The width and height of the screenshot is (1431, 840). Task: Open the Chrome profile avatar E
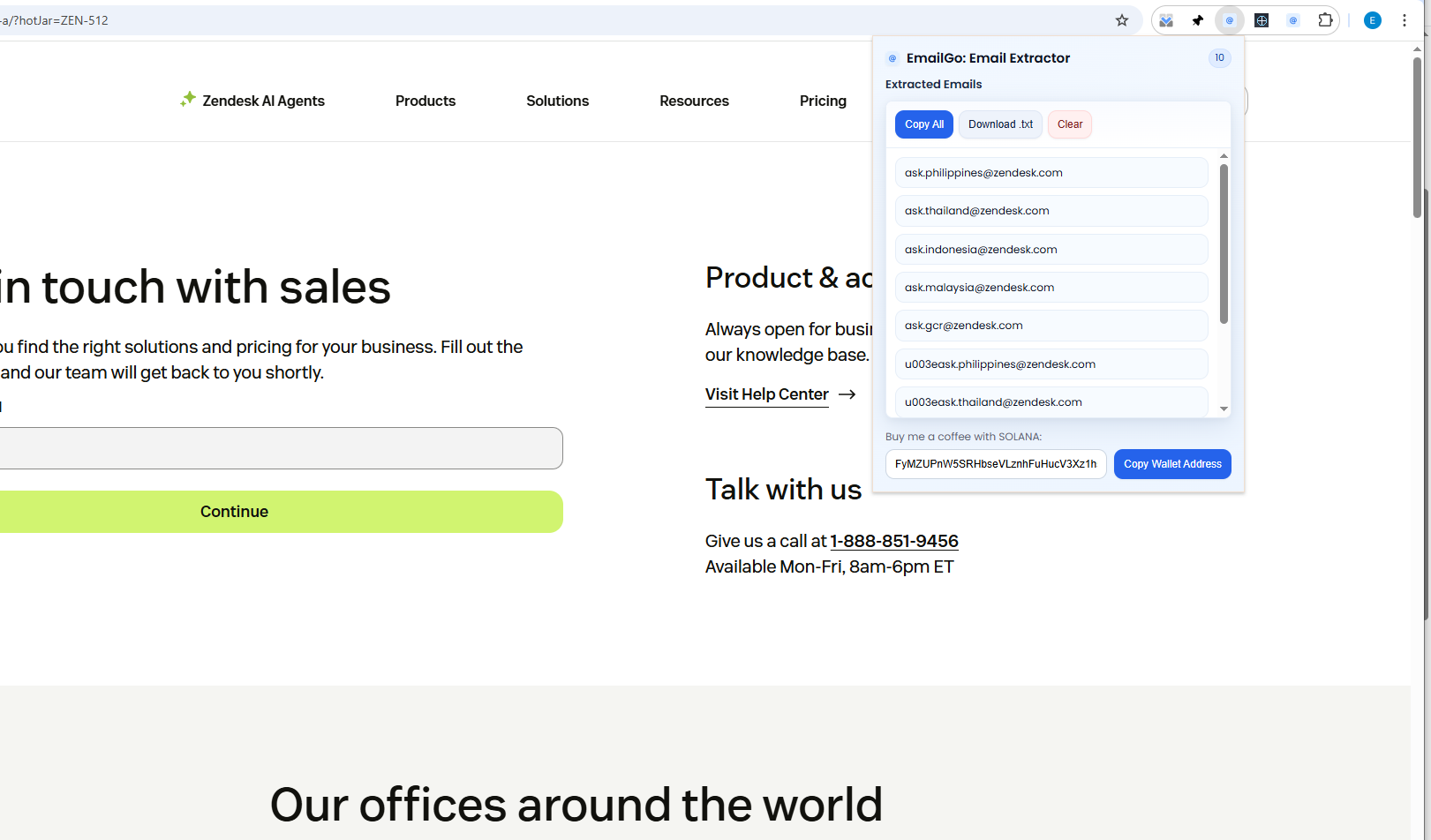click(1372, 20)
